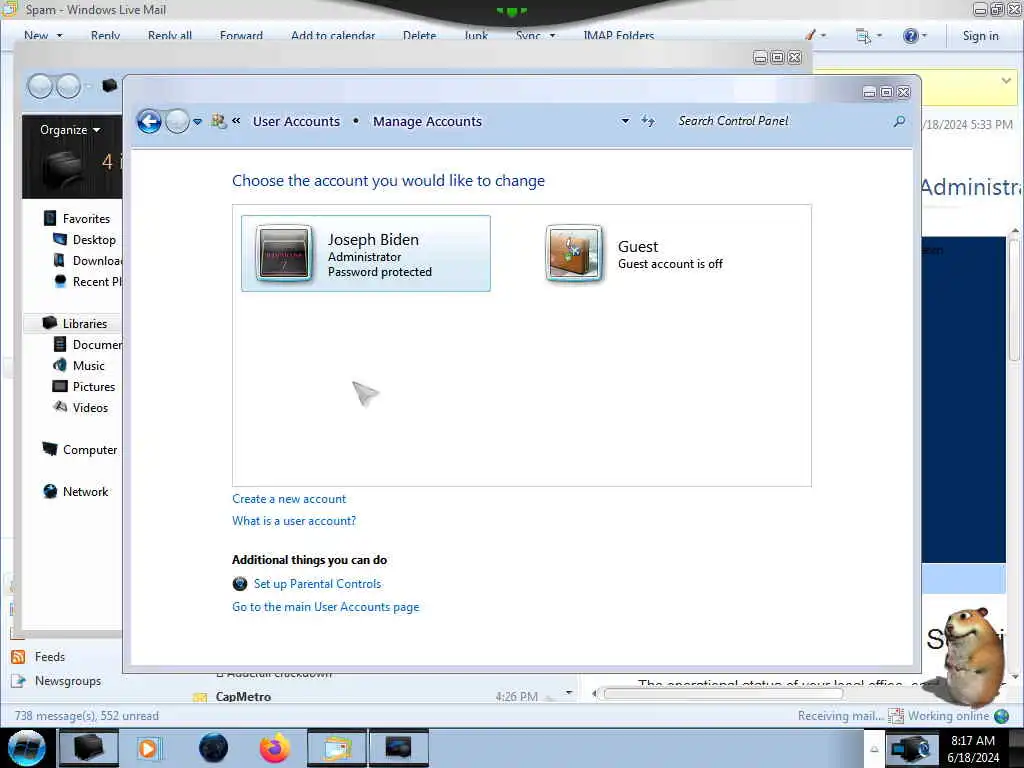The image size is (1024, 768).
Task: Click the Parental Controls globe icon
Action: 240,584
